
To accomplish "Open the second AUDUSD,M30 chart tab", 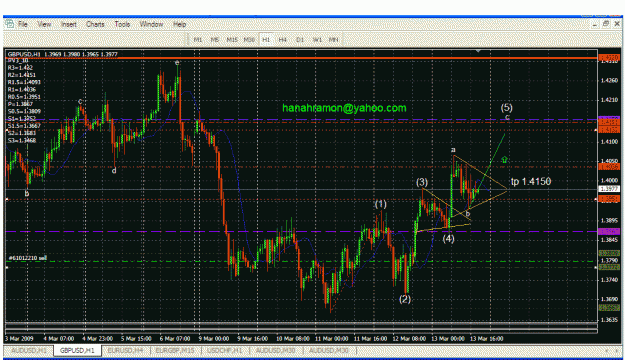I will click(329, 350).
